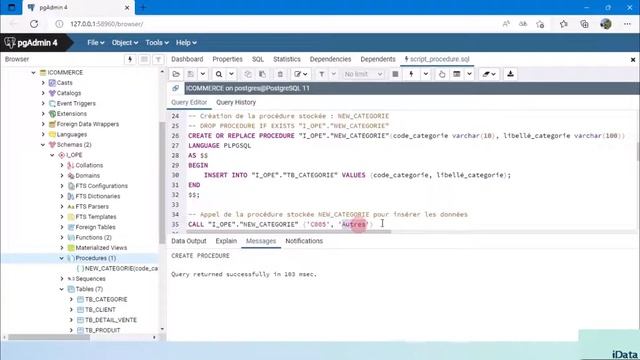Select the Query Editor tab

point(189,102)
